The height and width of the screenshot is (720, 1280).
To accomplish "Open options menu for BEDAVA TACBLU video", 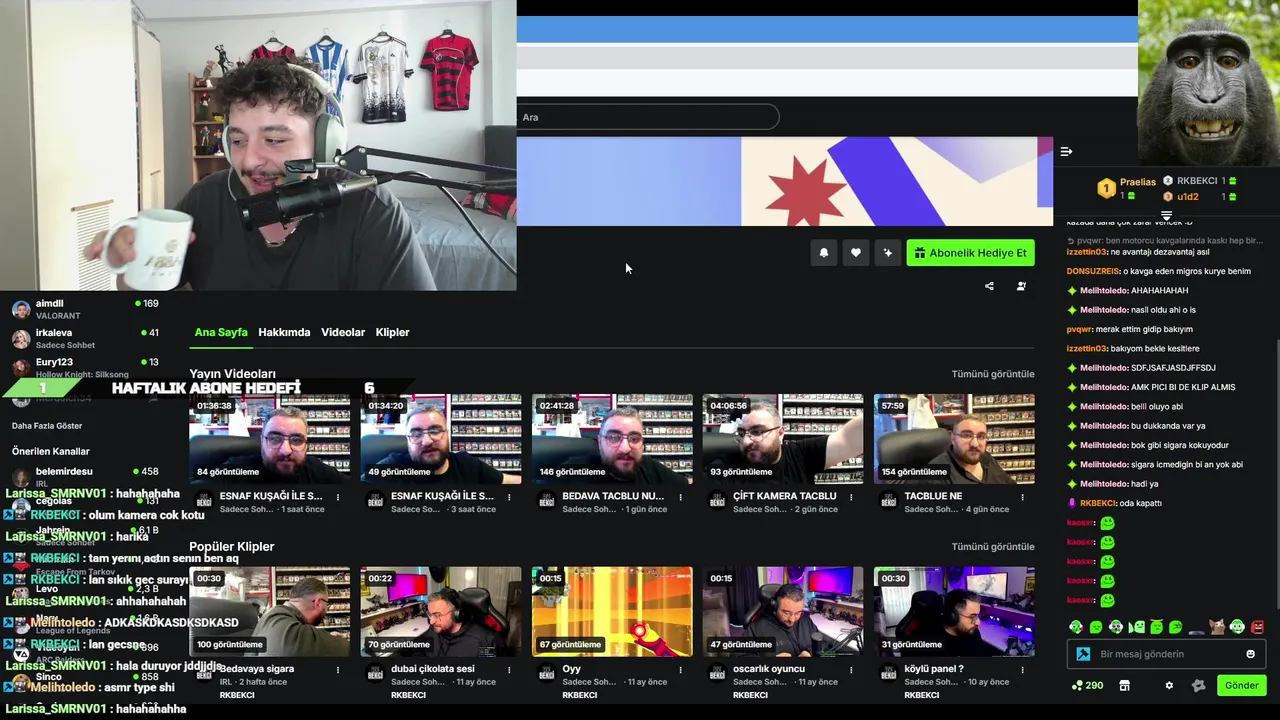I will tap(680, 497).
